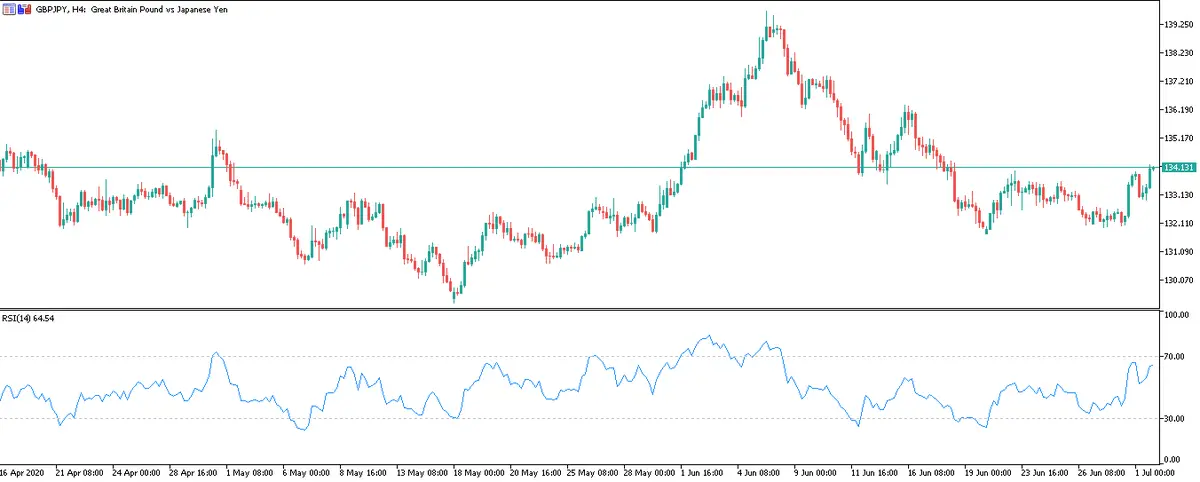Click the RSI 70.00 scale label
Viewport: 1200px width, 482px height.
[x=1174, y=356]
